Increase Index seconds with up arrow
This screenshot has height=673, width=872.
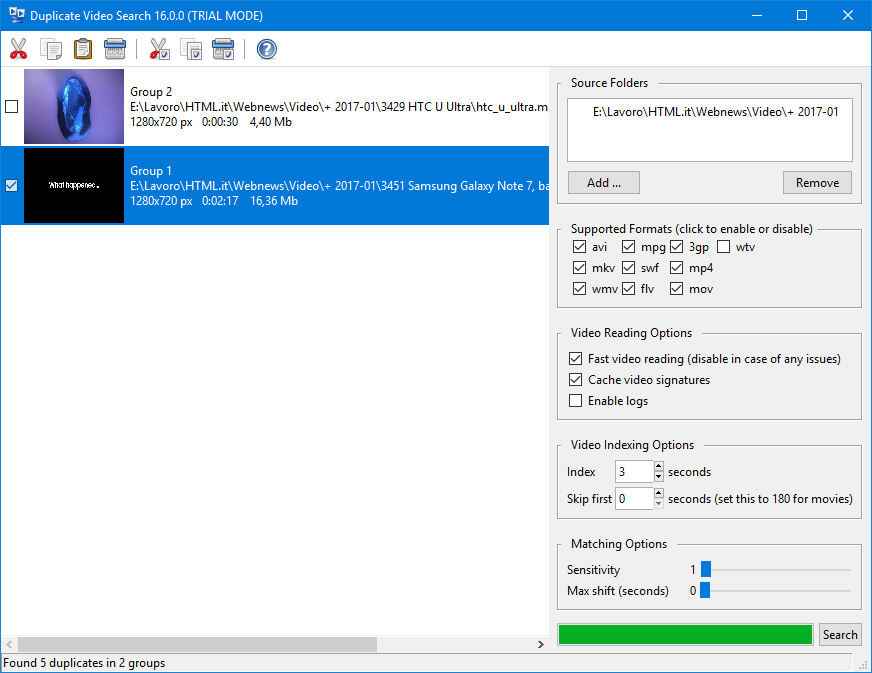[659, 466]
